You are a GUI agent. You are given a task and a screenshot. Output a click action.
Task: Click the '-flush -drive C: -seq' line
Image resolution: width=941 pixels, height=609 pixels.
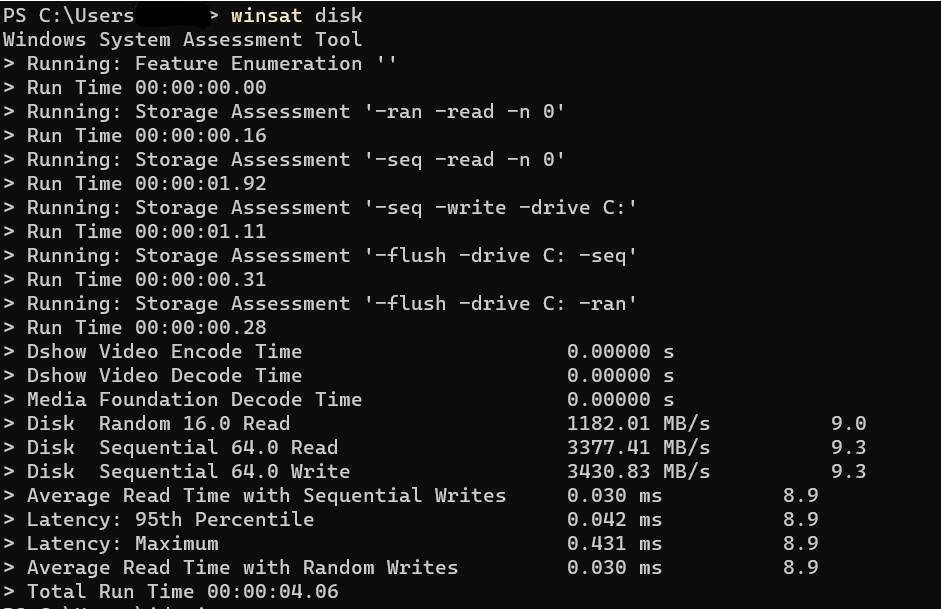coord(332,255)
